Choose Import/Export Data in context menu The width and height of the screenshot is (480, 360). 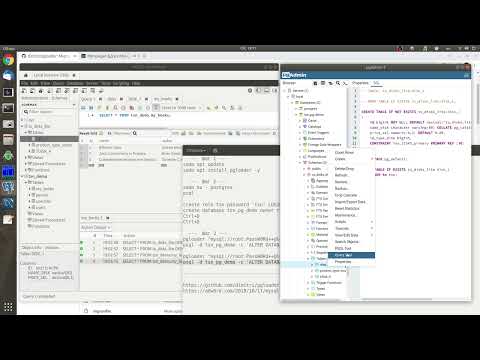click(x=351, y=202)
